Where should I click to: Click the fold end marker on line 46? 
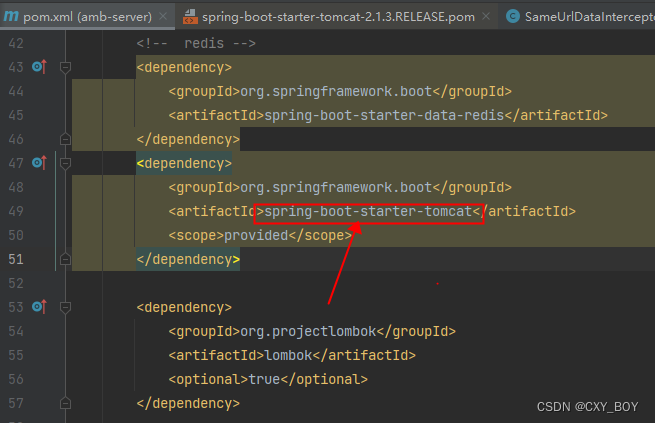(66, 139)
